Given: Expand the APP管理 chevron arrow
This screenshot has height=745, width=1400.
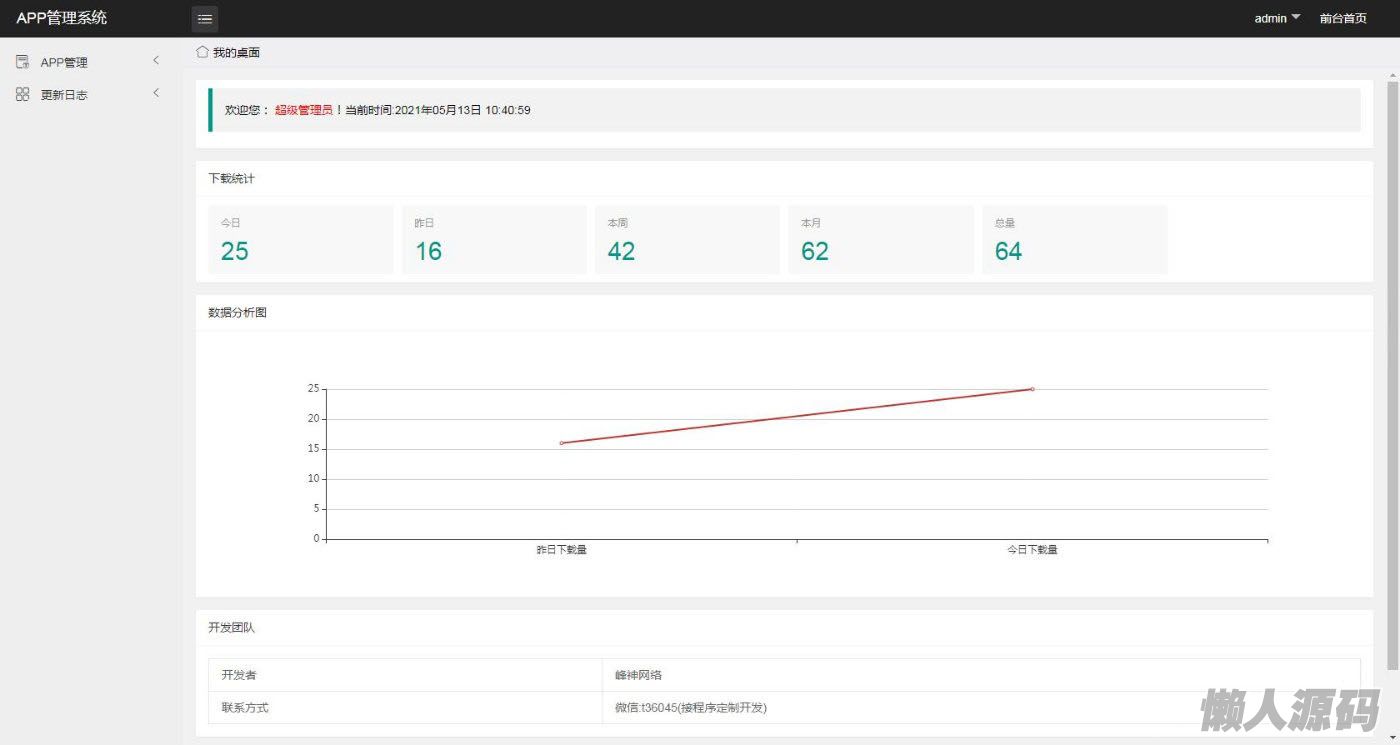Looking at the screenshot, I should pyautogui.click(x=156, y=61).
